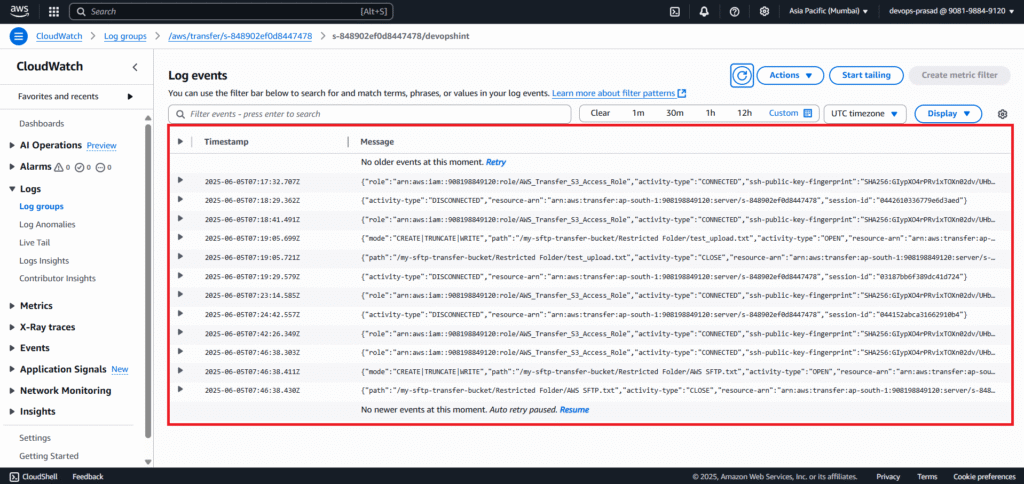Open the devops-prasad account menu
1024x484 pixels.
coord(951,11)
